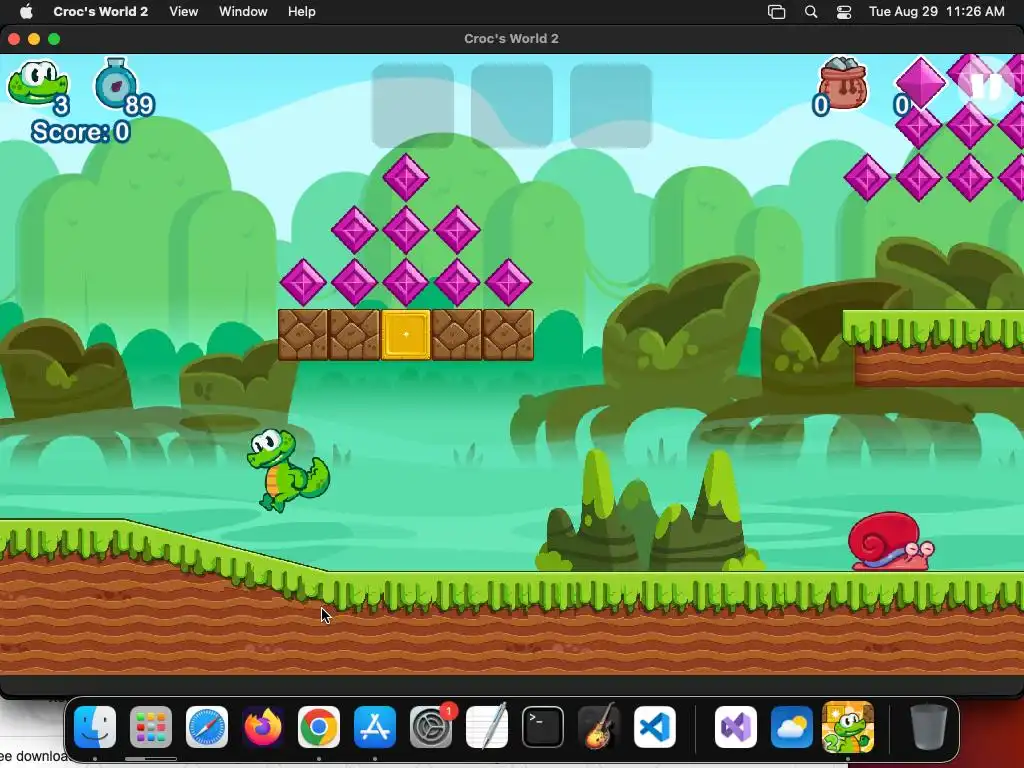Viewport: 1024px width, 768px height.
Task: Close the Croc's World 2 window
Action: (14, 39)
